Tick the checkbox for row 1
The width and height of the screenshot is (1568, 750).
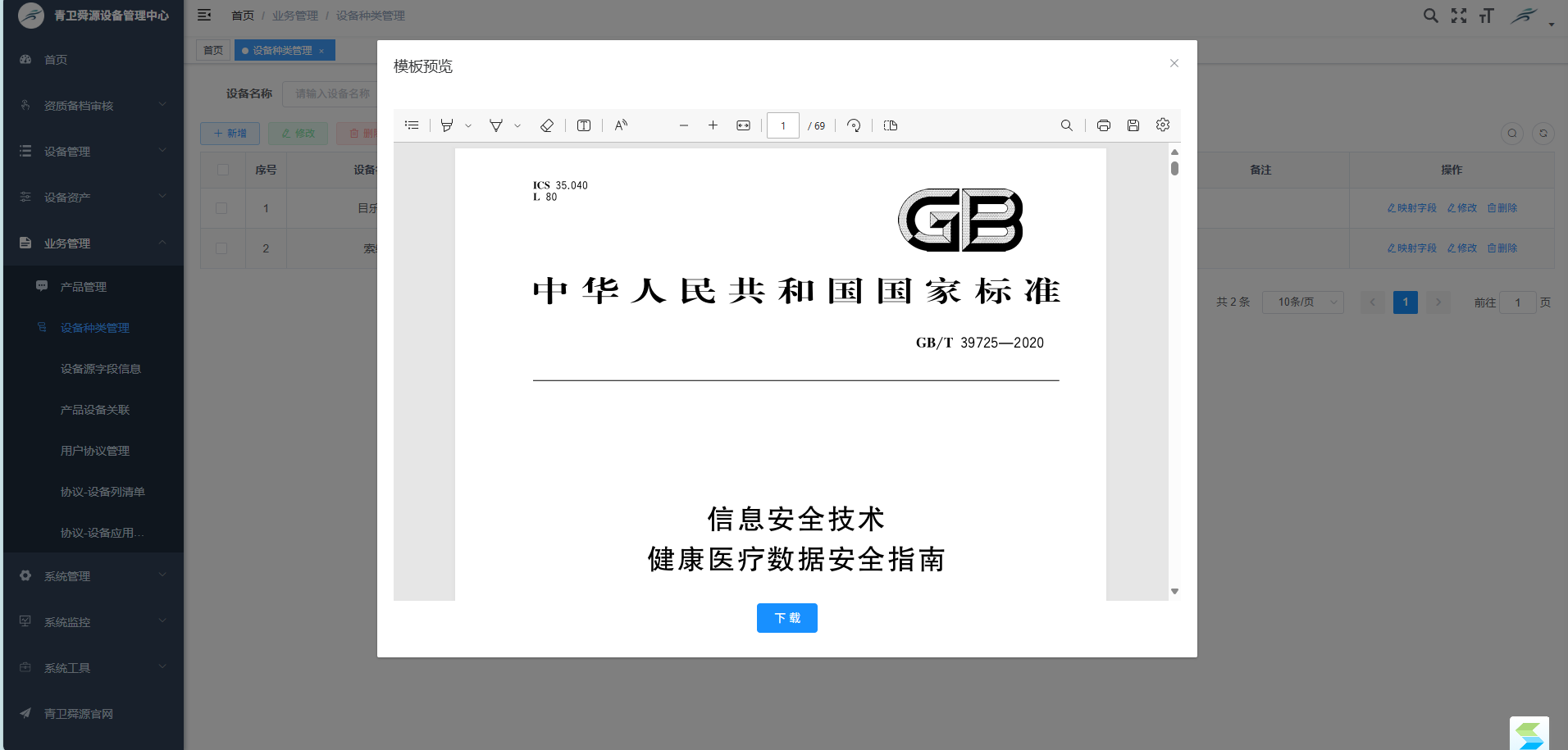point(221,208)
